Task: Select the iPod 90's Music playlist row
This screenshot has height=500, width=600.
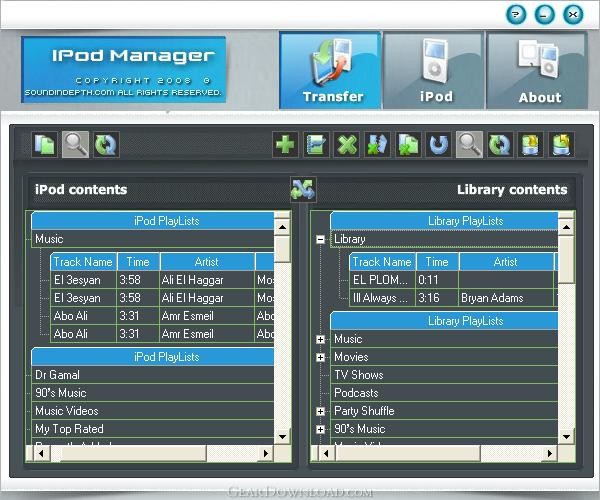Action: [x=153, y=393]
